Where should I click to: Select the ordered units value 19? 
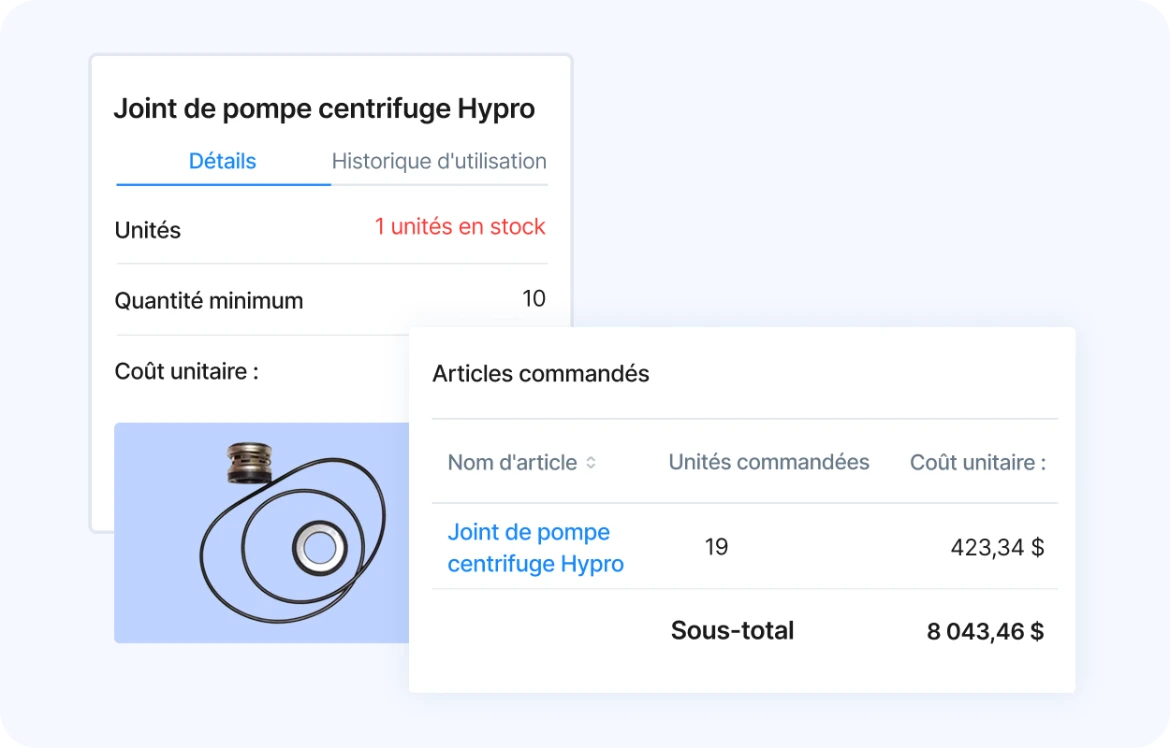(716, 547)
